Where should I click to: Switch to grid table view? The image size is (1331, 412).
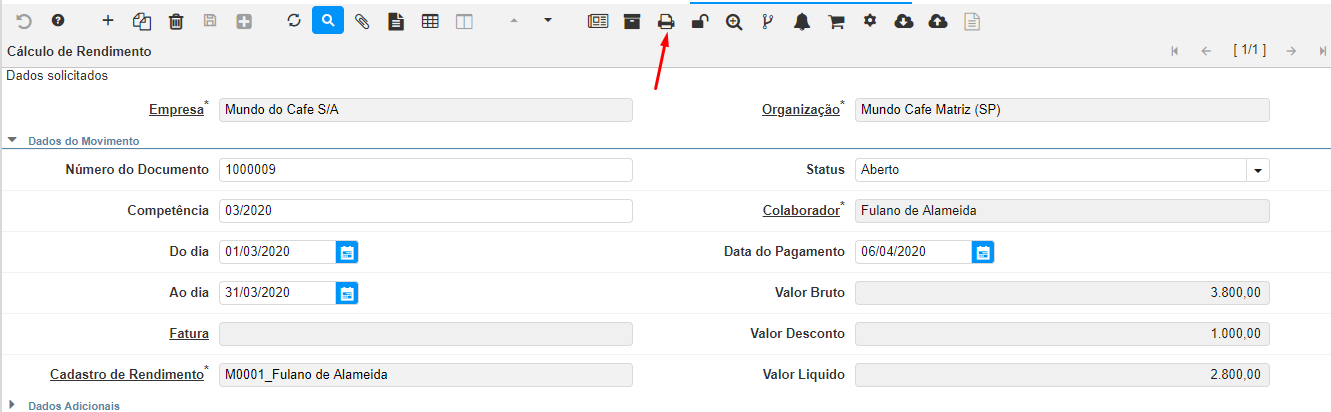pyautogui.click(x=430, y=20)
